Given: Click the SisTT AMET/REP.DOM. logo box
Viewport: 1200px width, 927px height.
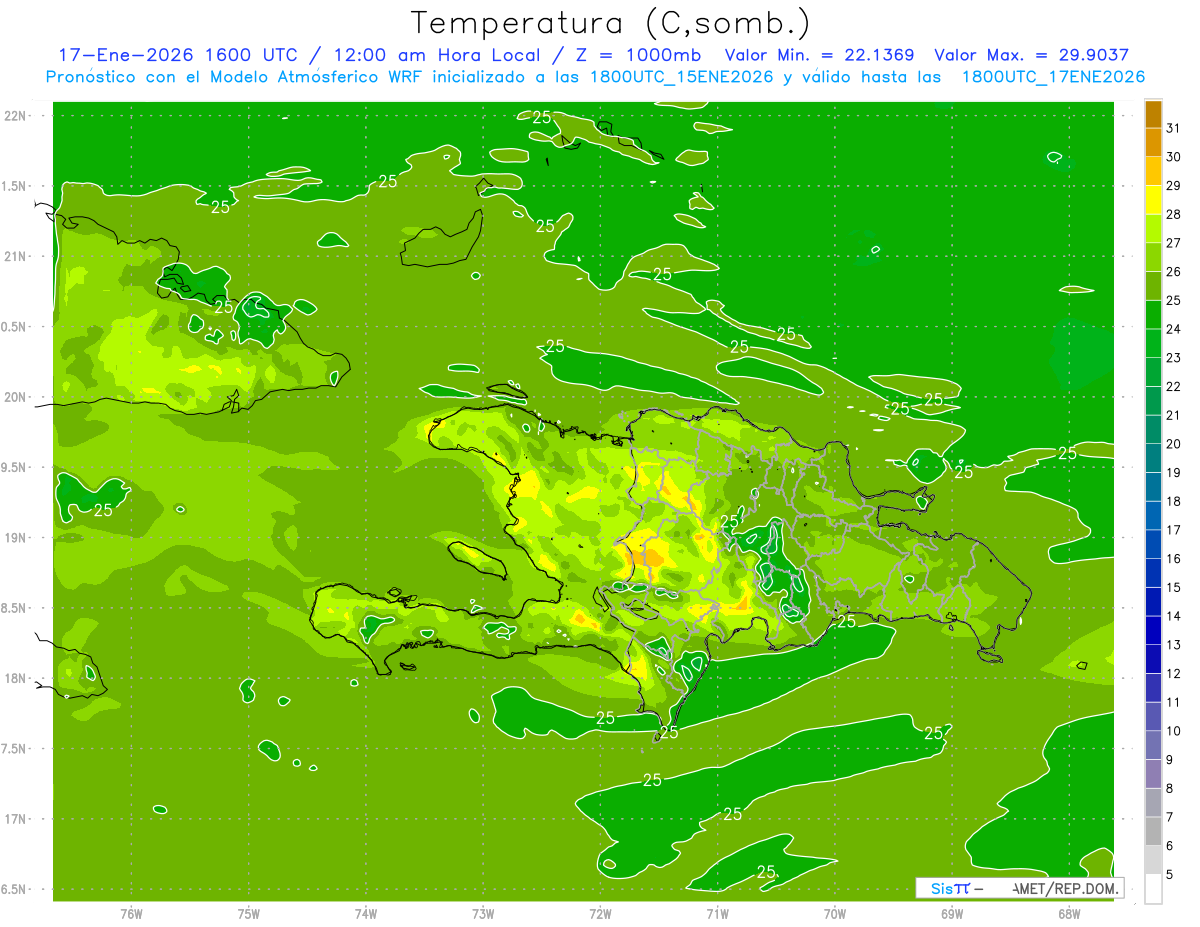Looking at the screenshot, I should coord(1019,888).
